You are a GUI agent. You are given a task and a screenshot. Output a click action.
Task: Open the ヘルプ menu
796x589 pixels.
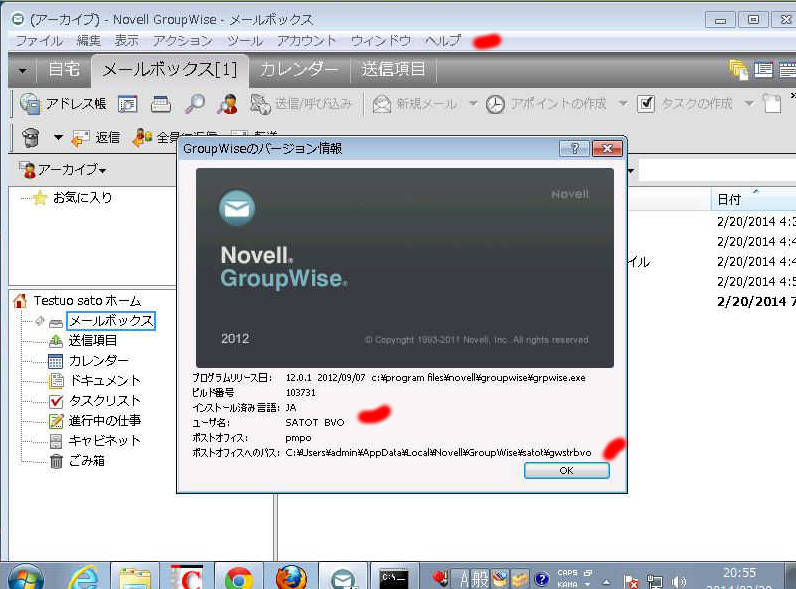pos(443,41)
